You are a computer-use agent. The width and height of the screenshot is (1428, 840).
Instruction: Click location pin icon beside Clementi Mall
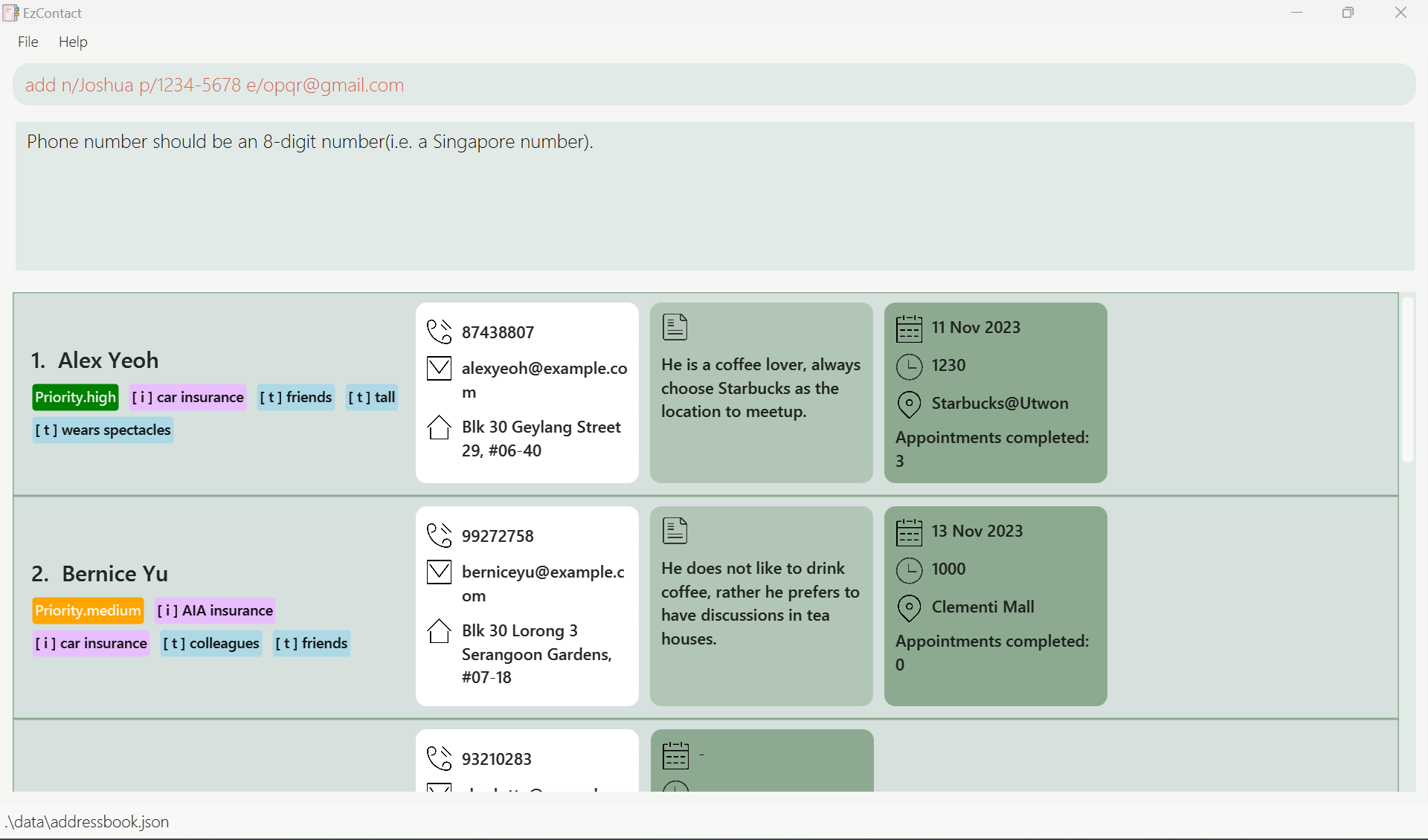(x=909, y=607)
